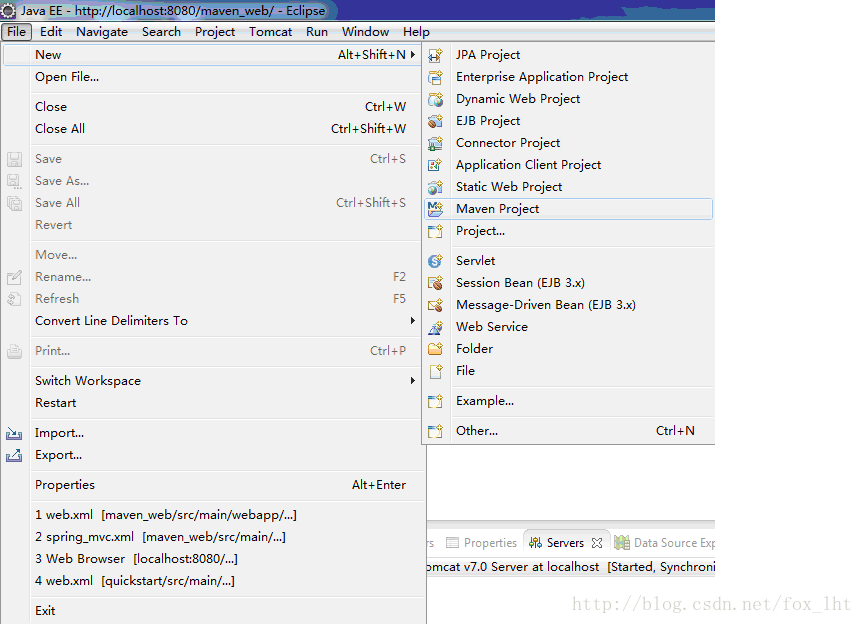Open the Navigate menu
This screenshot has width=864, height=624.
pyautogui.click(x=102, y=32)
